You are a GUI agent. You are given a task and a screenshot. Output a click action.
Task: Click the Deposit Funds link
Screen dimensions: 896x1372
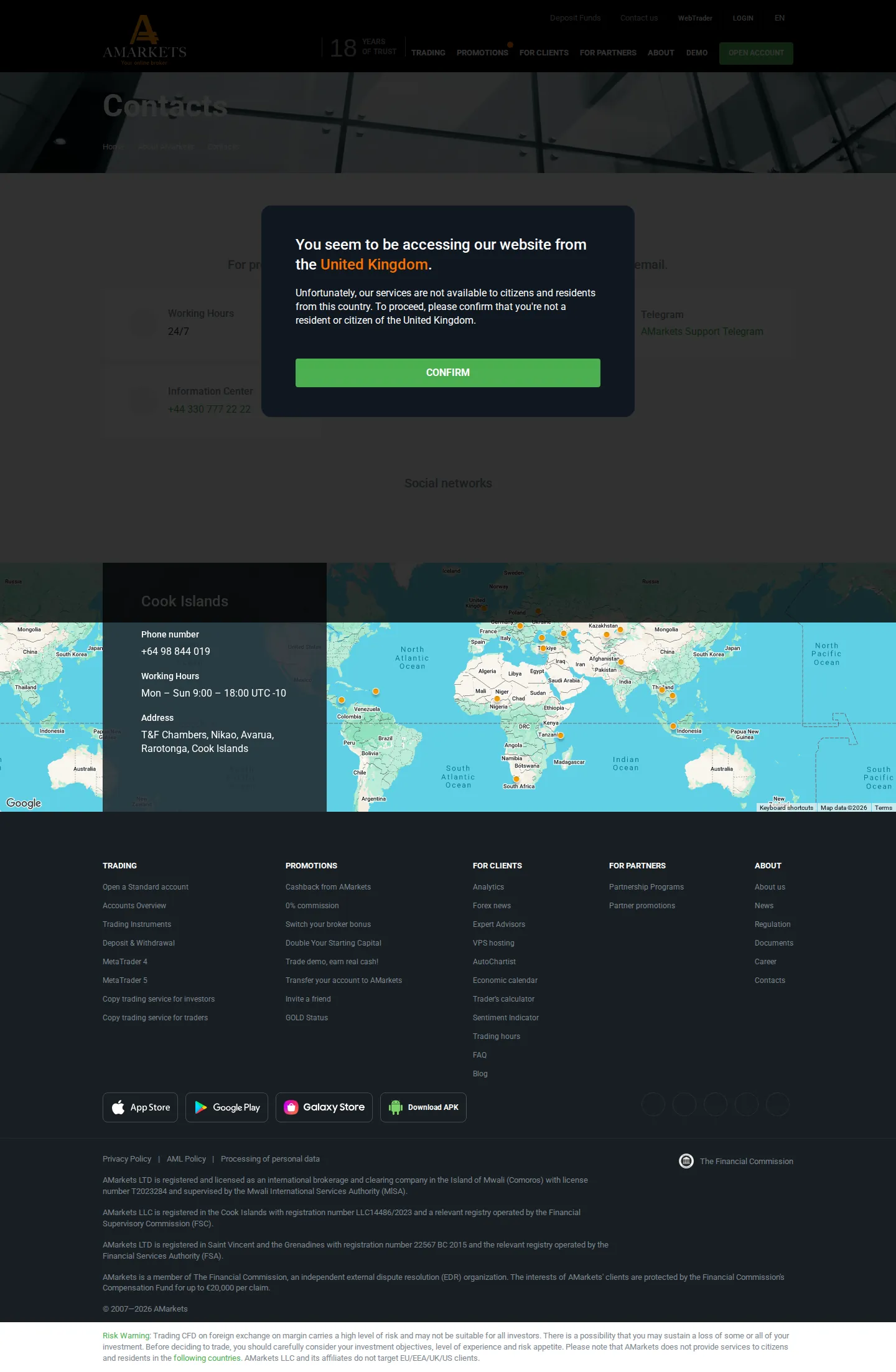(x=576, y=18)
